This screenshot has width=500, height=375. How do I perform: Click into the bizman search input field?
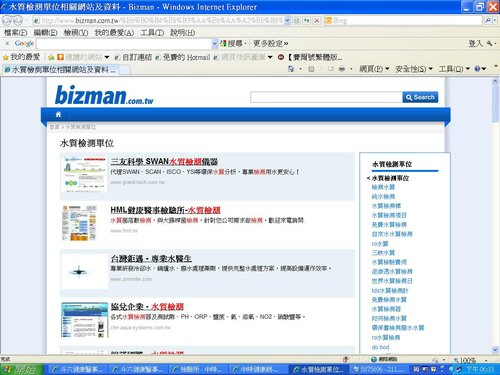pyautogui.click(x=326, y=97)
